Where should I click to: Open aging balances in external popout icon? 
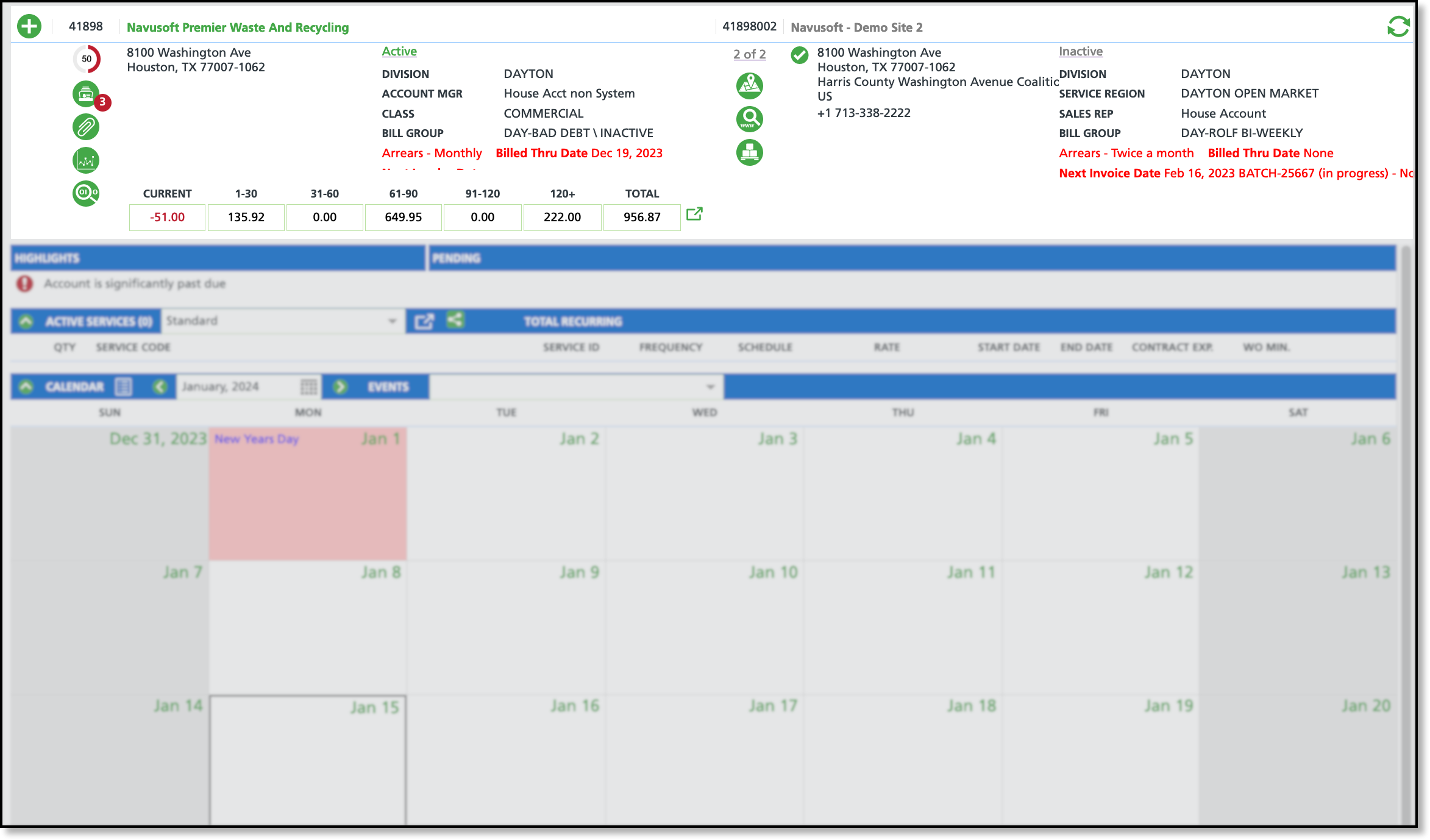pos(694,214)
